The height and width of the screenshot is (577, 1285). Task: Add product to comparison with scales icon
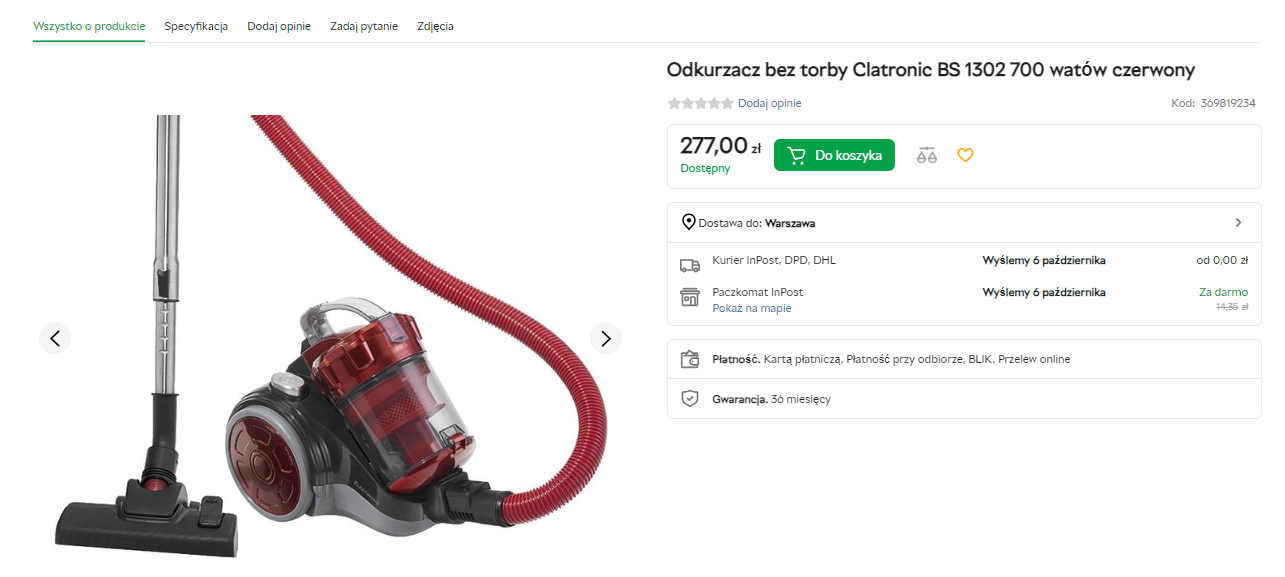click(x=927, y=155)
